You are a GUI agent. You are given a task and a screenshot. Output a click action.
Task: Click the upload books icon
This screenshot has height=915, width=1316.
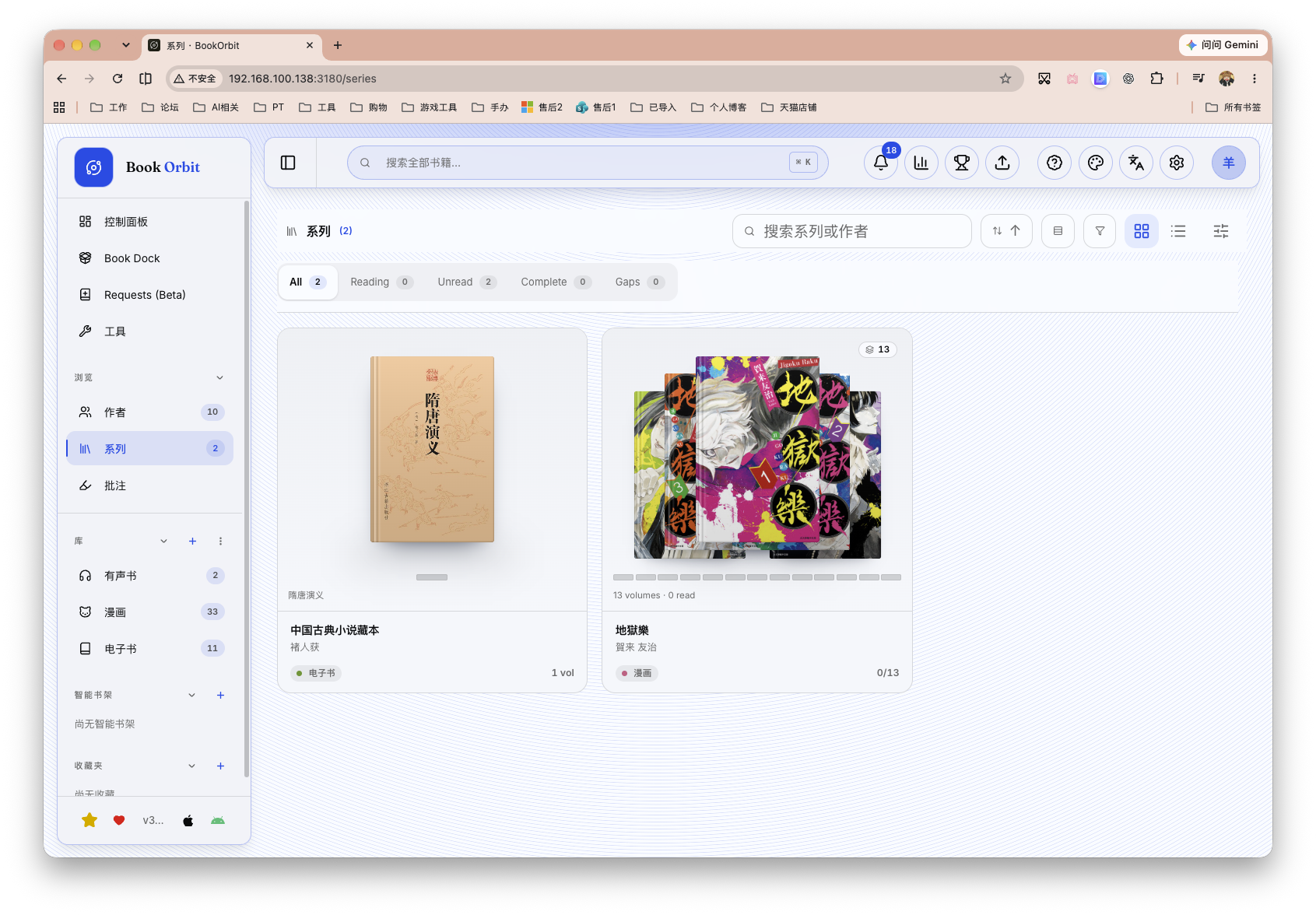(x=1002, y=163)
